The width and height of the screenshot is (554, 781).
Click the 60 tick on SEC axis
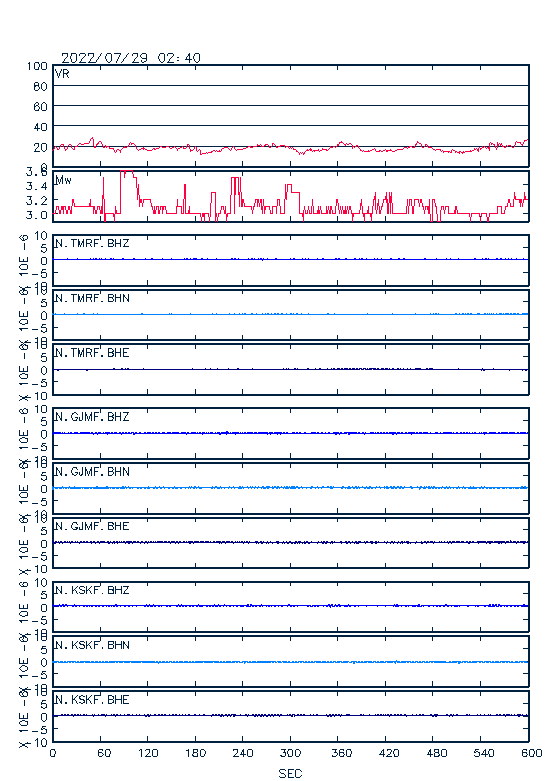click(104, 753)
